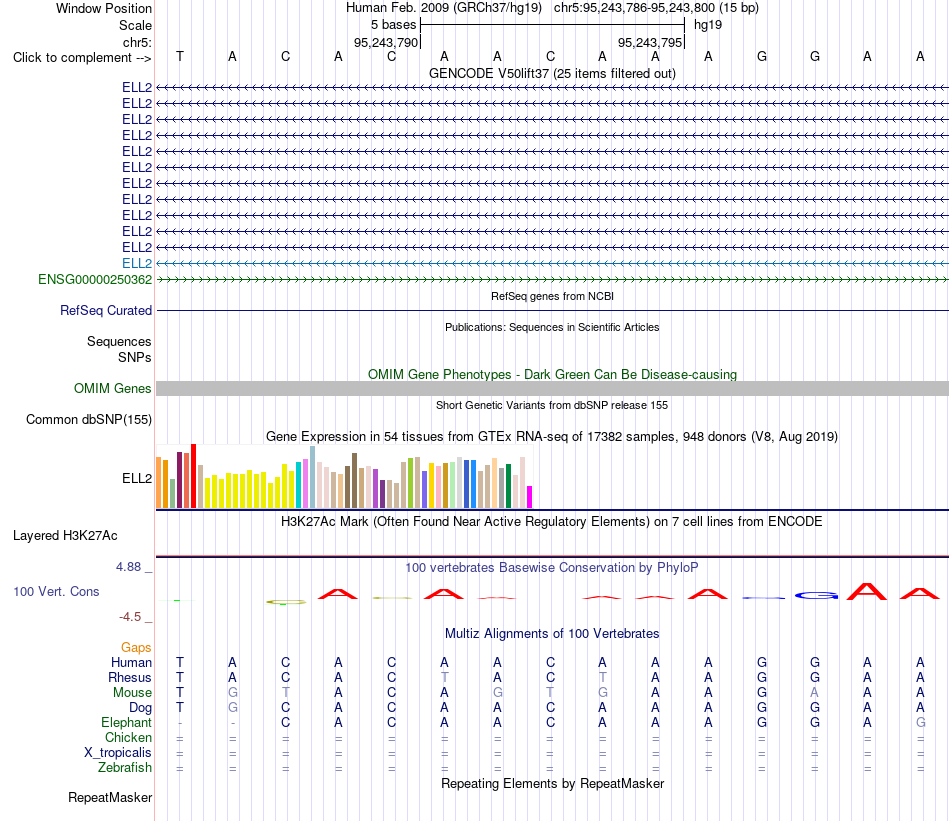Click the "5 bases" scale label

coord(393,25)
